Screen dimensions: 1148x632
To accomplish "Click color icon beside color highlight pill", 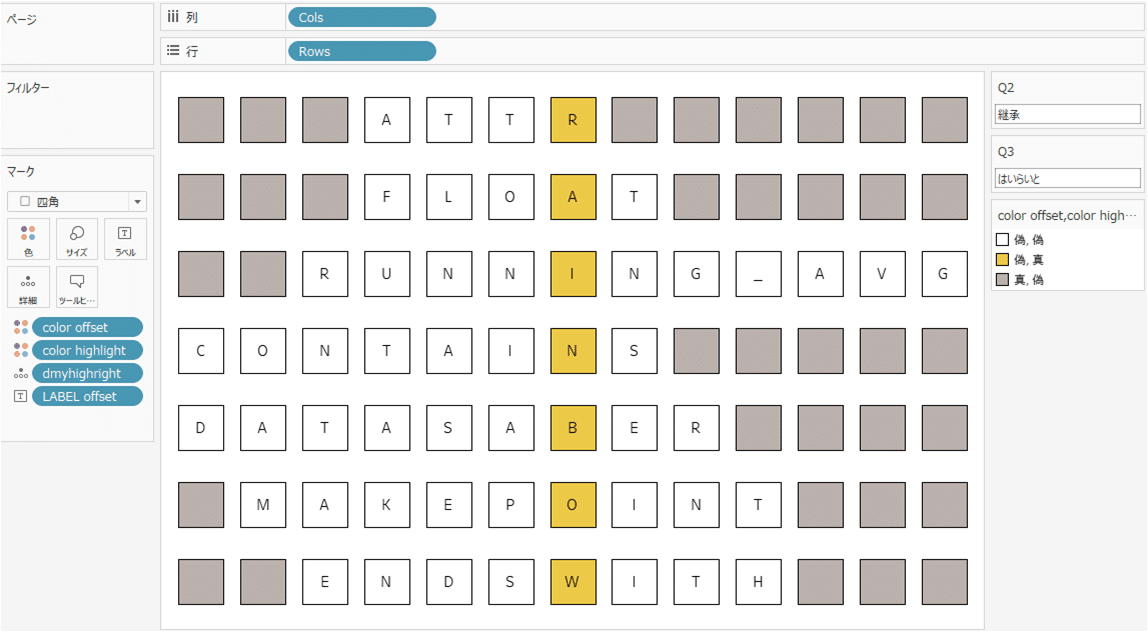I will pyautogui.click(x=20, y=350).
